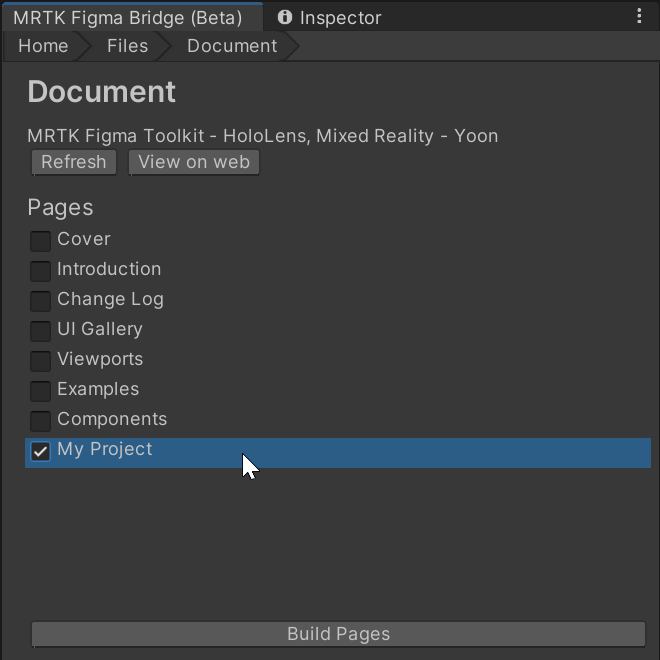Image resolution: width=660 pixels, height=660 pixels.
Task: Toggle the Components page checkbox
Action: click(x=40, y=421)
